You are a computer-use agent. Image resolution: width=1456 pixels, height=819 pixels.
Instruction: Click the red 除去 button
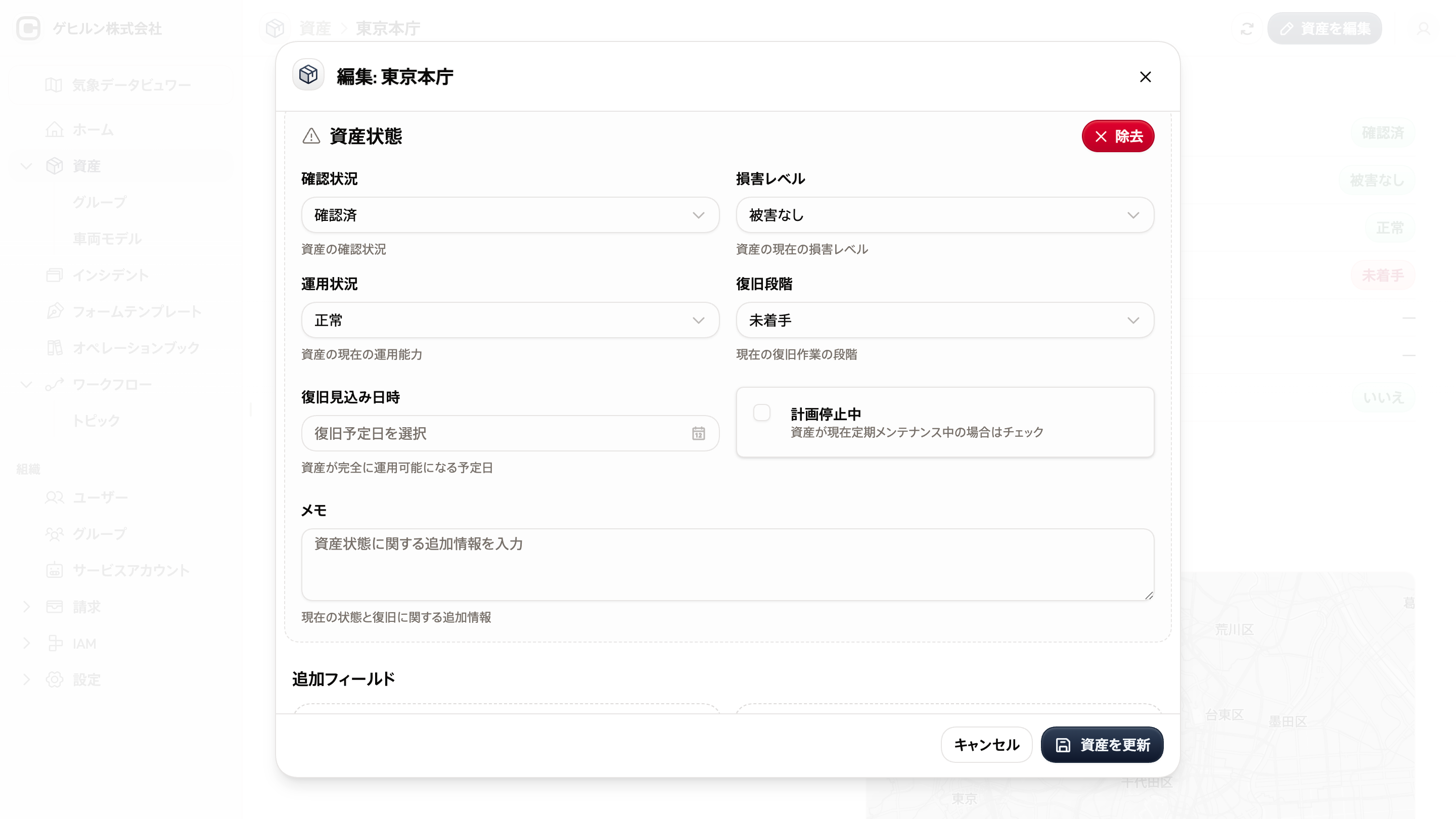click(1117, 136)
